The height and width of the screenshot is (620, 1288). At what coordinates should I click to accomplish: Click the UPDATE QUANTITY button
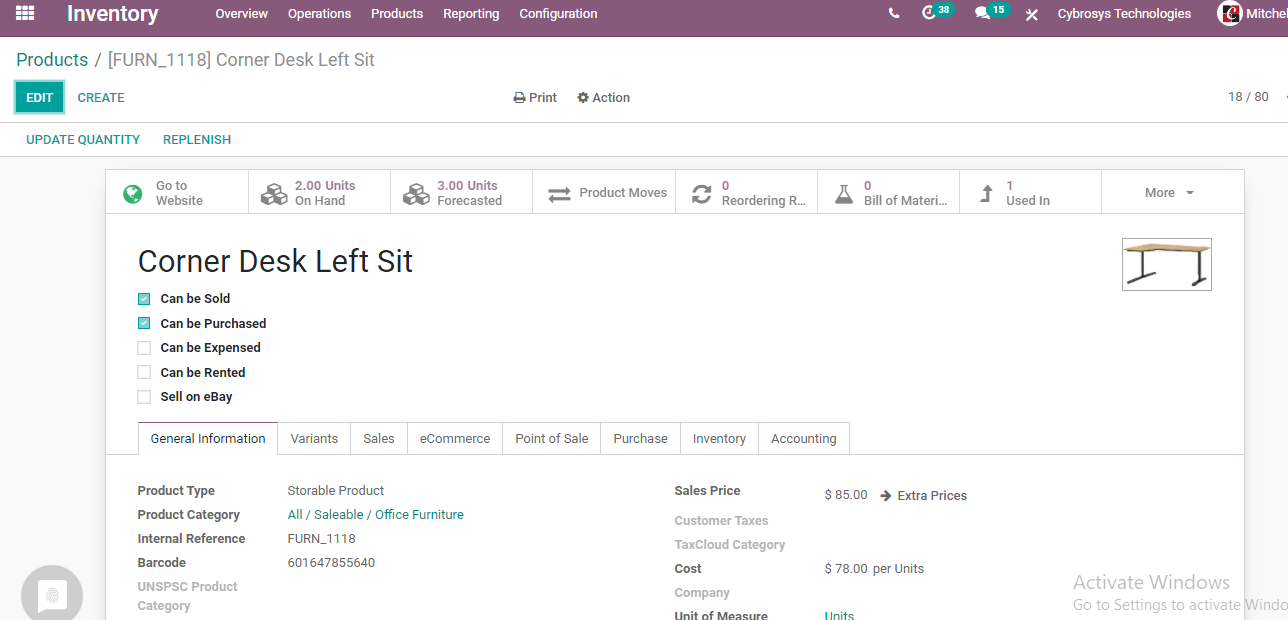[x=83, y=140]
